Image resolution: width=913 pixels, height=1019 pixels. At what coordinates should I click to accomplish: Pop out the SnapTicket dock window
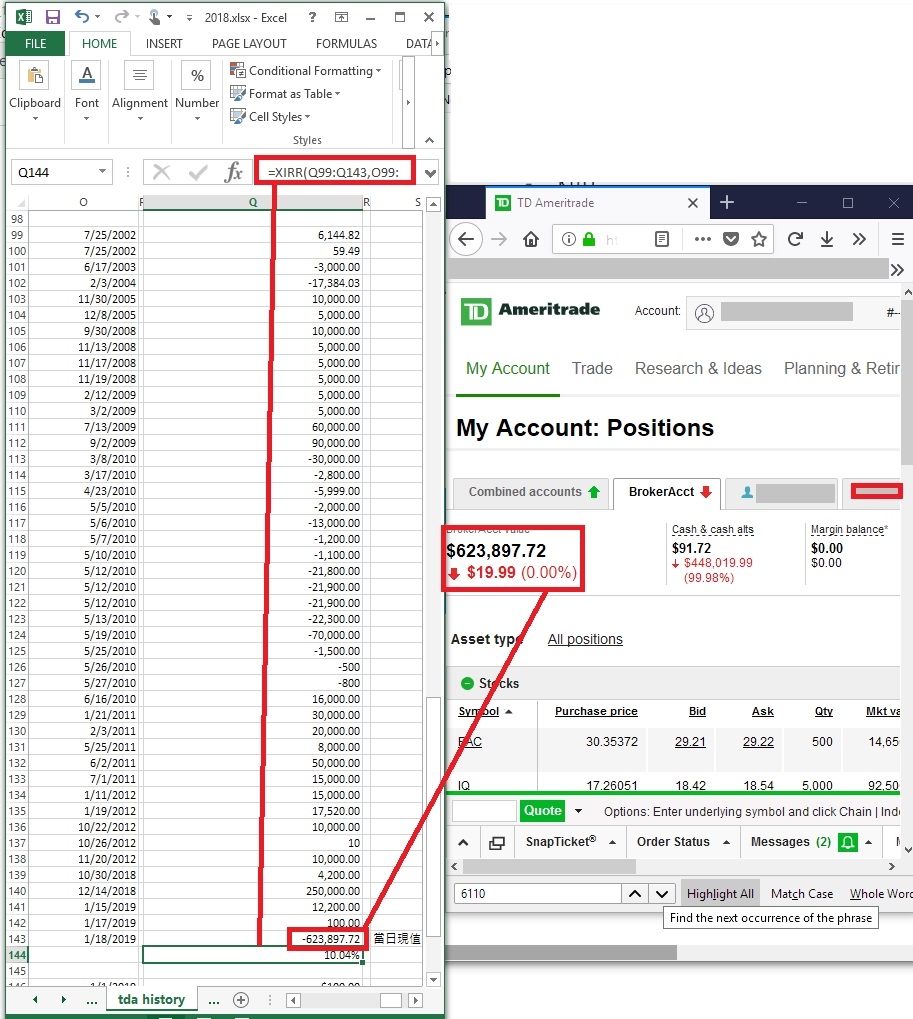pos(496,842)
